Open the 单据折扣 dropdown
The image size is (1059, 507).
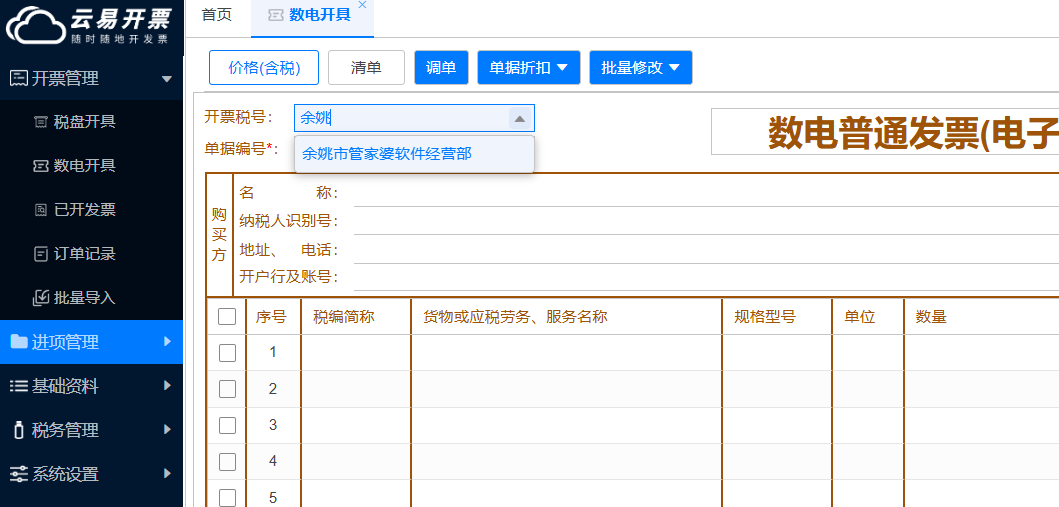[529, 68]
